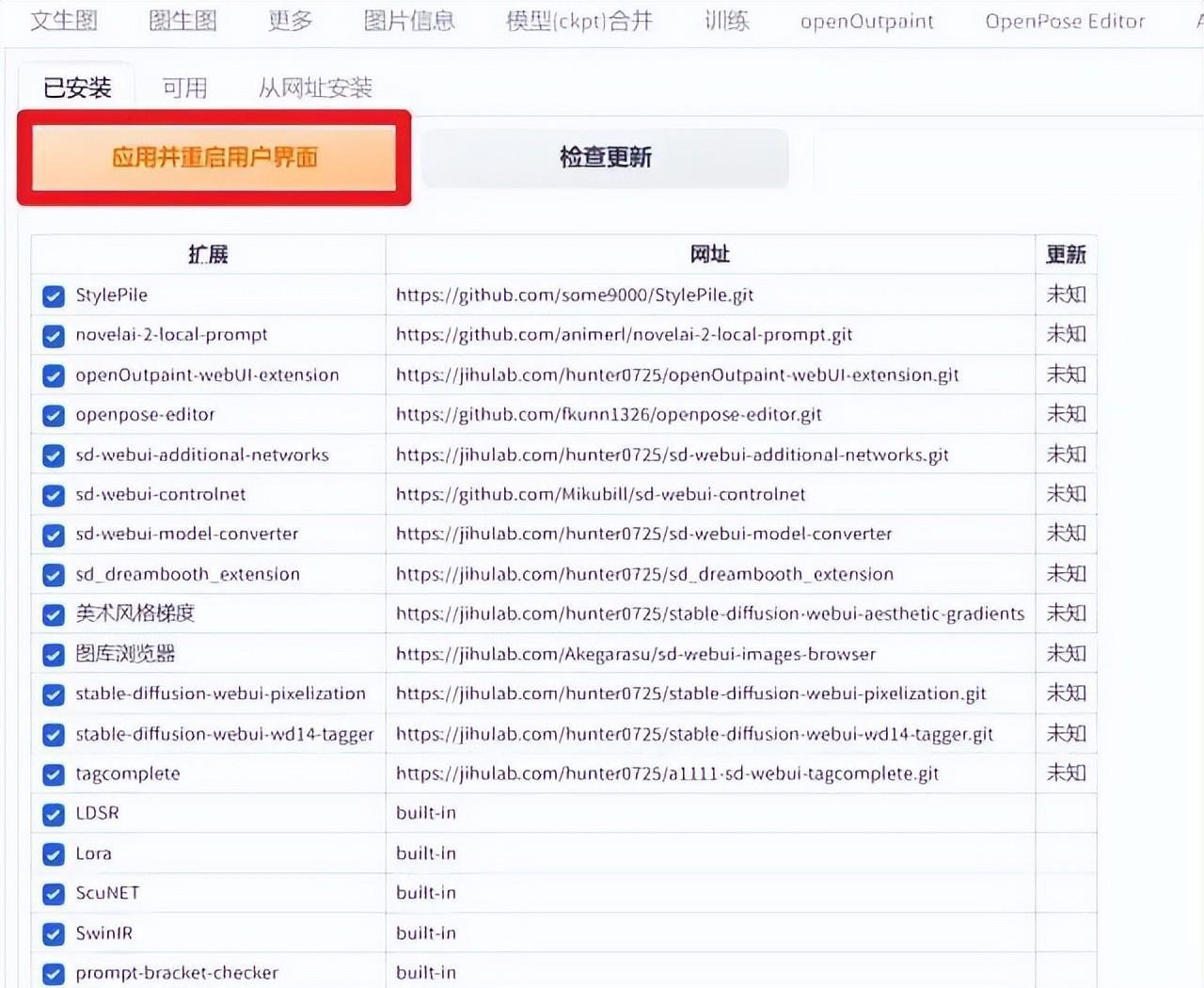This screenshot has width=1204, height=988.
Task: Toggle the prompt-bracket-checker checkbox
Action: [x=54, y=974]
